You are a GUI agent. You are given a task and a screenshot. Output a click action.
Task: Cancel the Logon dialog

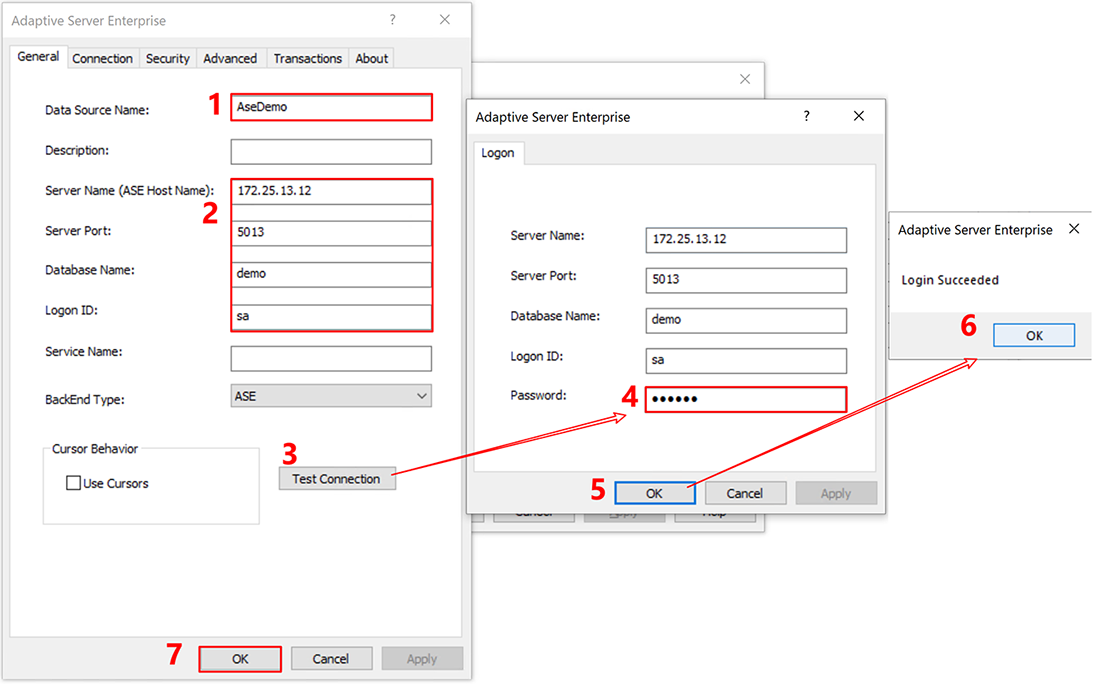pyautogui.click(x=744, y=493)
